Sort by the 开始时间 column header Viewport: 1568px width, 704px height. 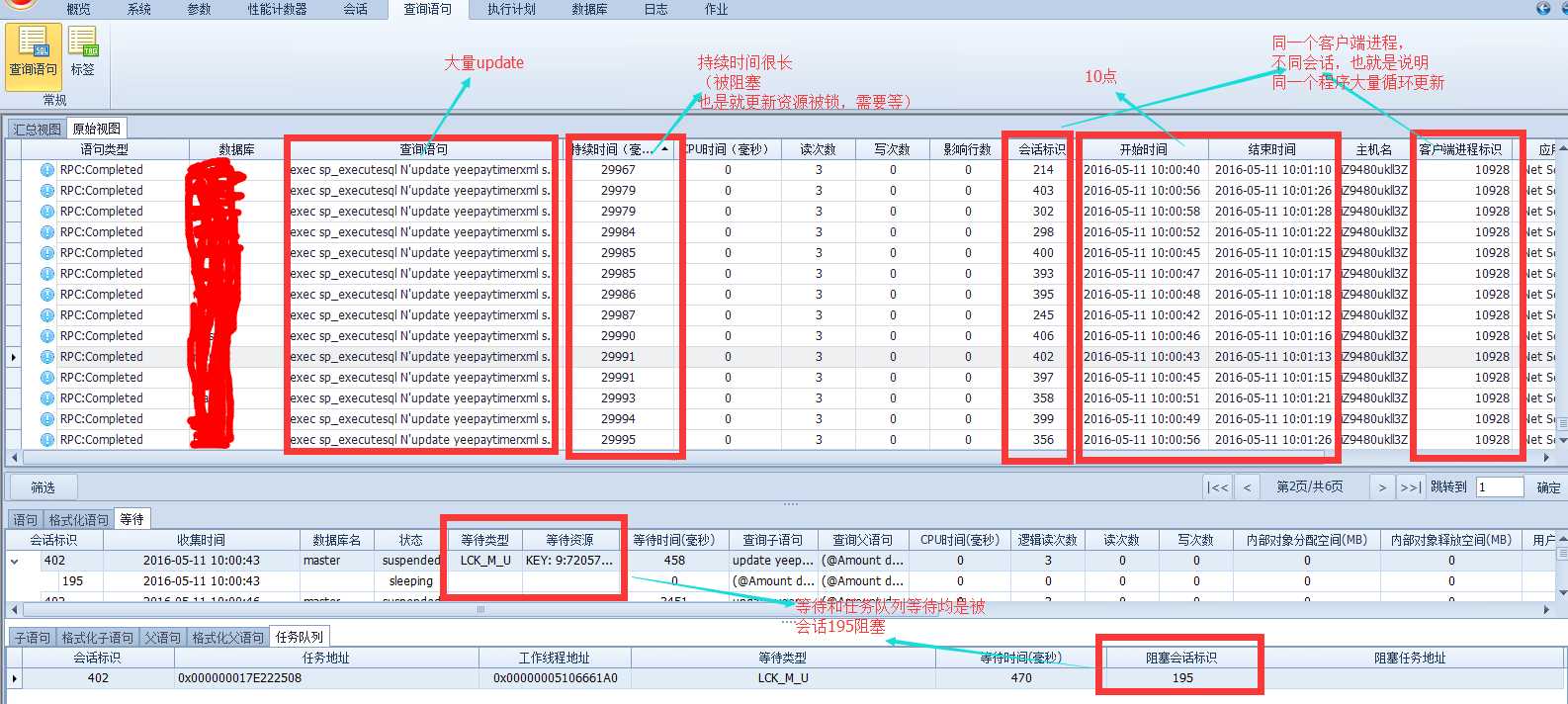coord(1143,149)
